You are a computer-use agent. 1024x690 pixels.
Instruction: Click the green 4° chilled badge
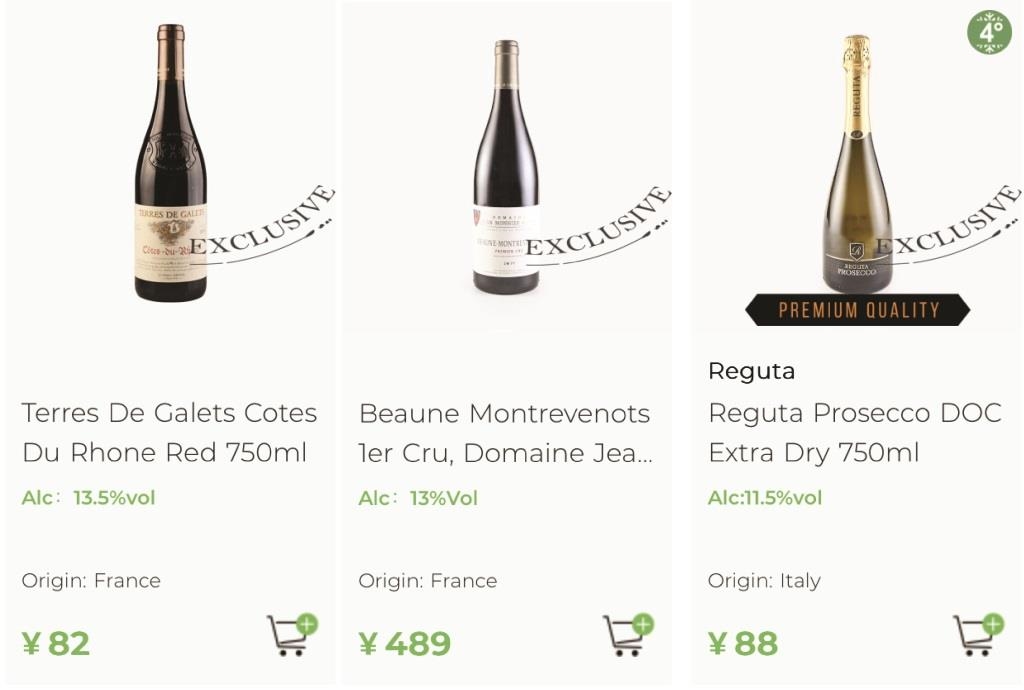click(x=989, y=31)
